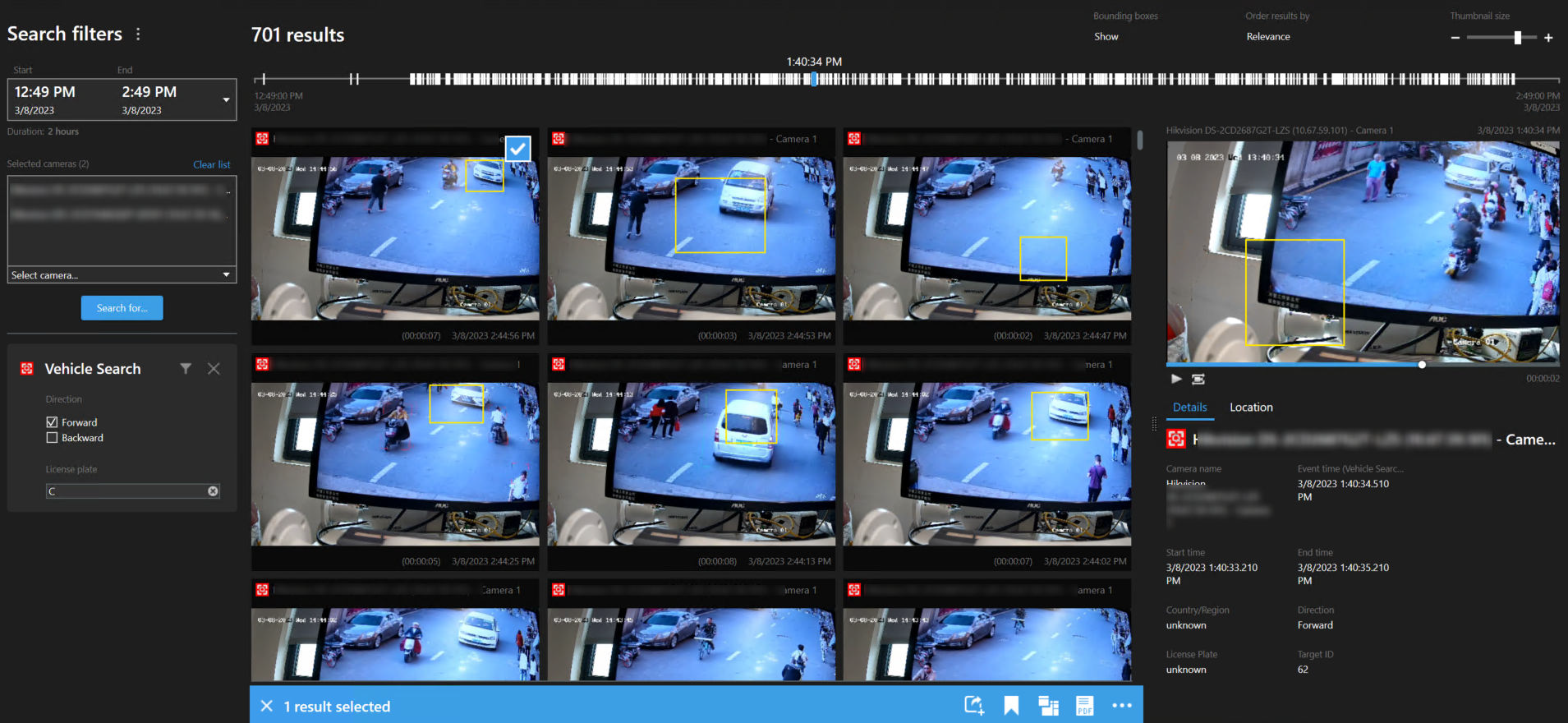Screen dimensions: 1568x723
Task: Click the export result icon with plus
Action: (974, 706)
